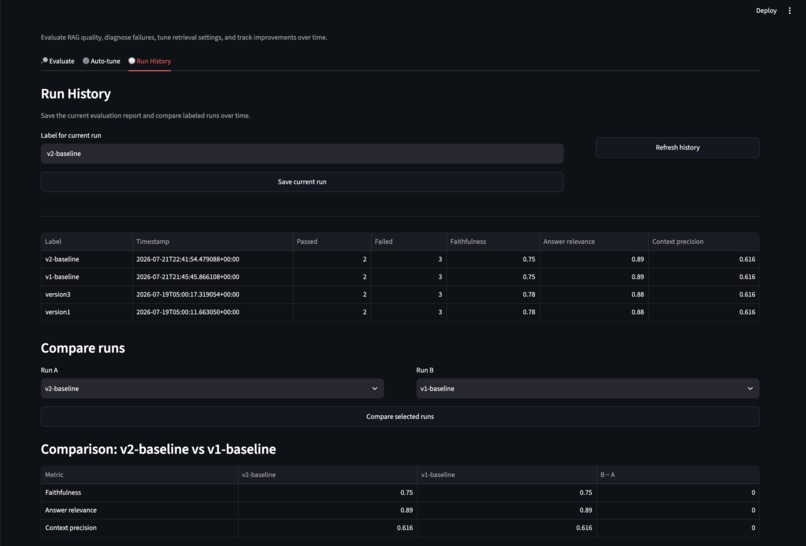806x546 pixels.
Task: Click the Context precision column header
Action: (704, 242)
